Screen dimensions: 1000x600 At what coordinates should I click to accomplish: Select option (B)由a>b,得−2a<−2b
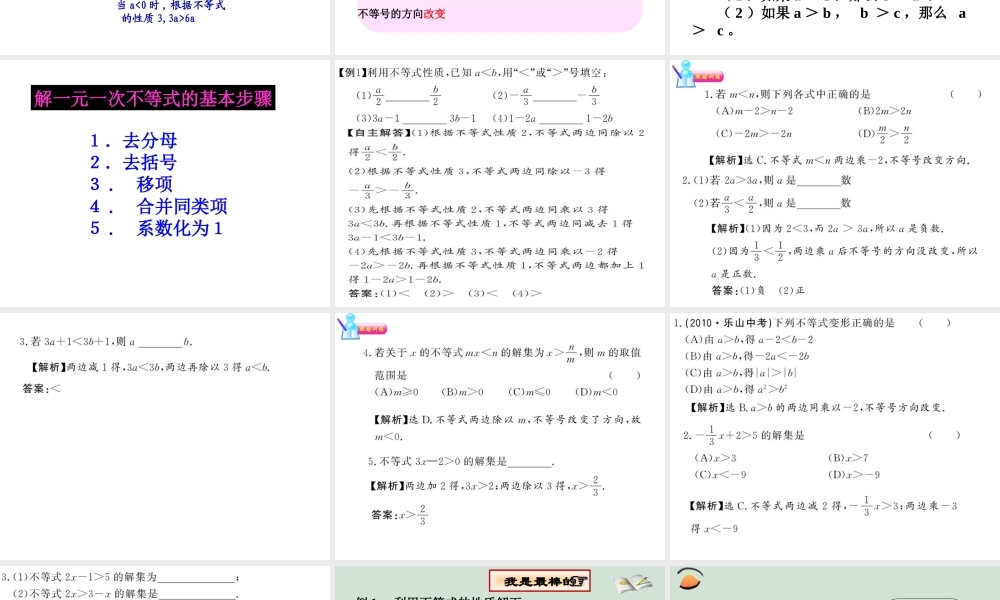coord(747,356)
